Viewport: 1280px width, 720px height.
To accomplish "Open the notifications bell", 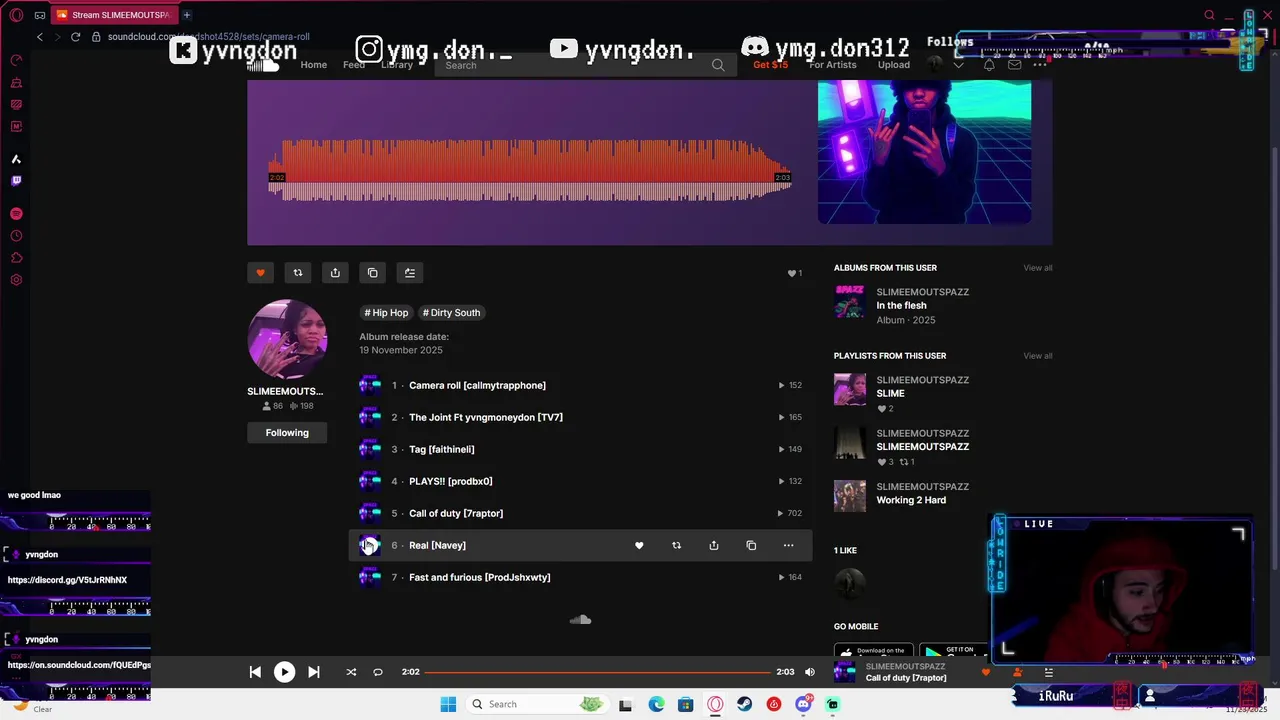I will pyautogui.click(x=989, y=65).
